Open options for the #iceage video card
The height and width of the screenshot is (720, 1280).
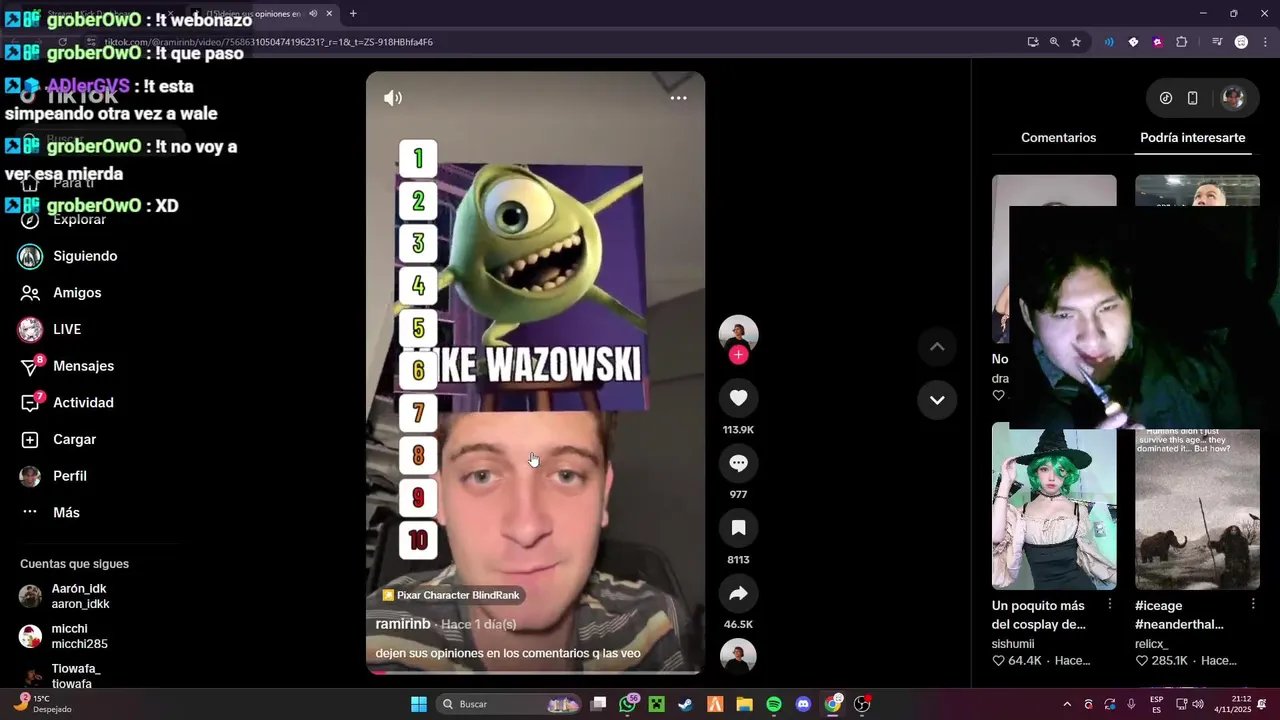tap(1252, 605)
